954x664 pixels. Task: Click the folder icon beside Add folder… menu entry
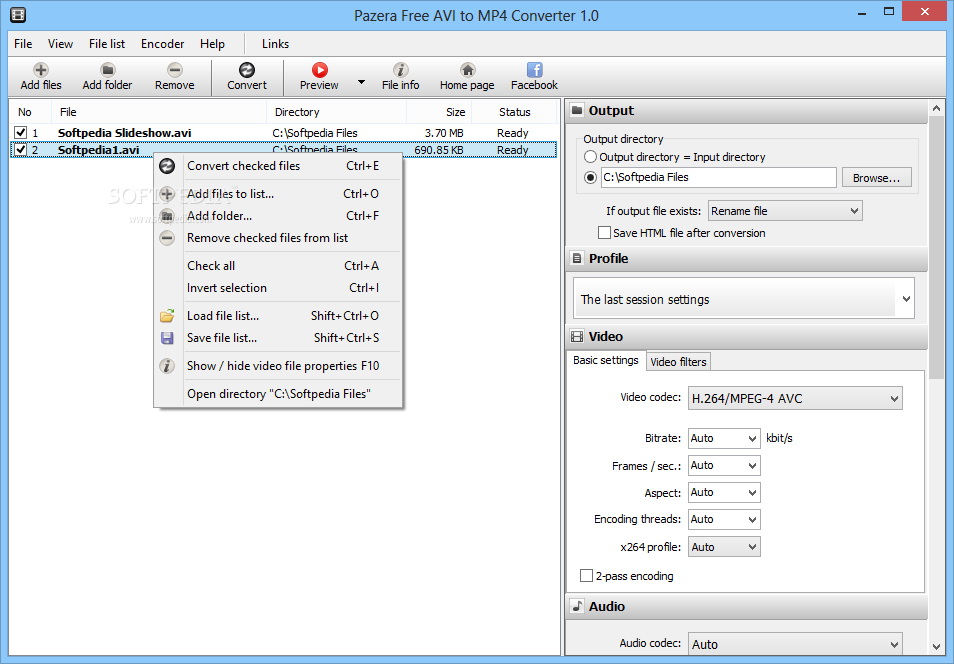point(167,215)
